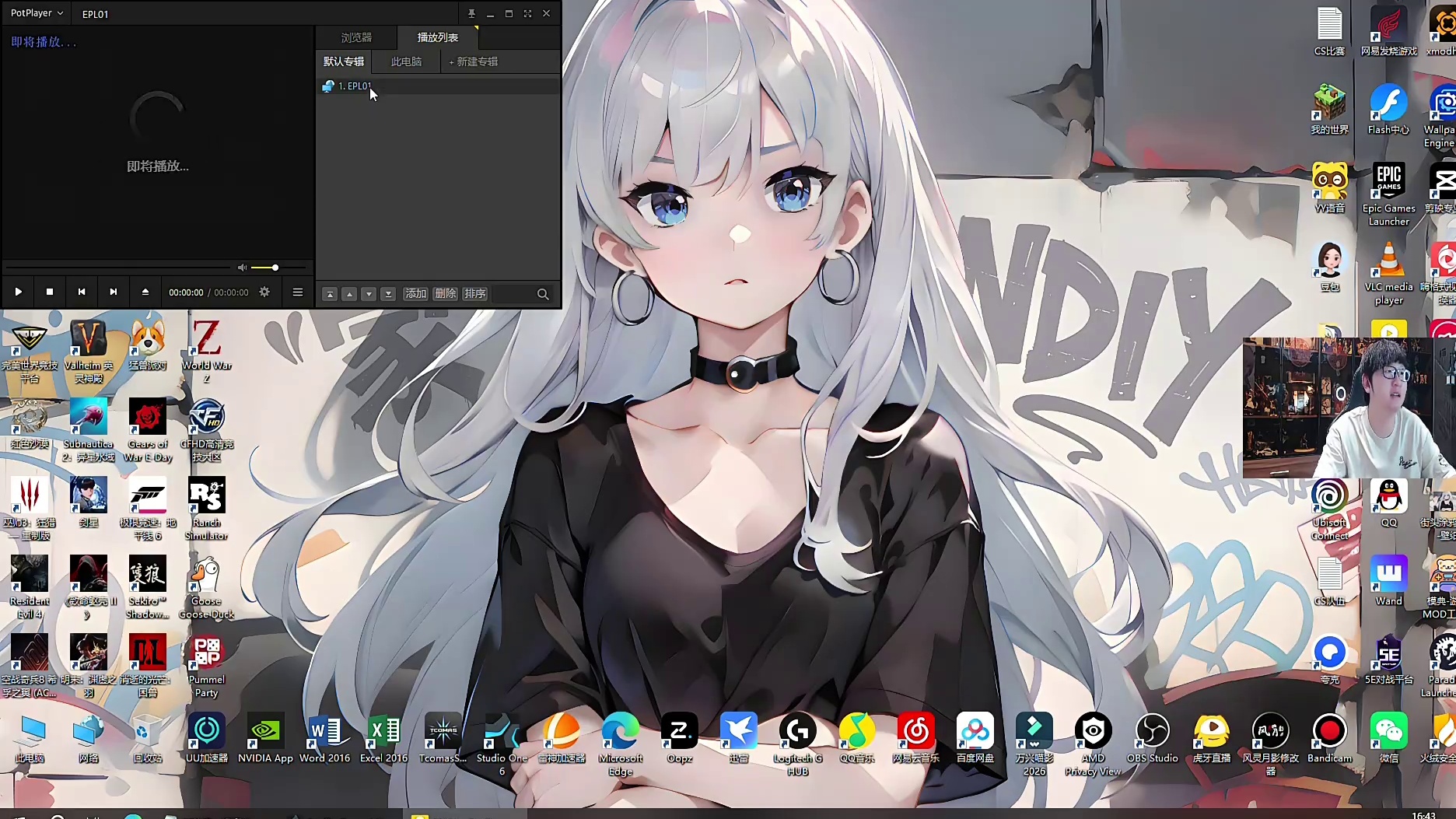Screen dimensions: 1456x819
Task: Select playlist item 1. EPL01
Action: click(439, 86)
